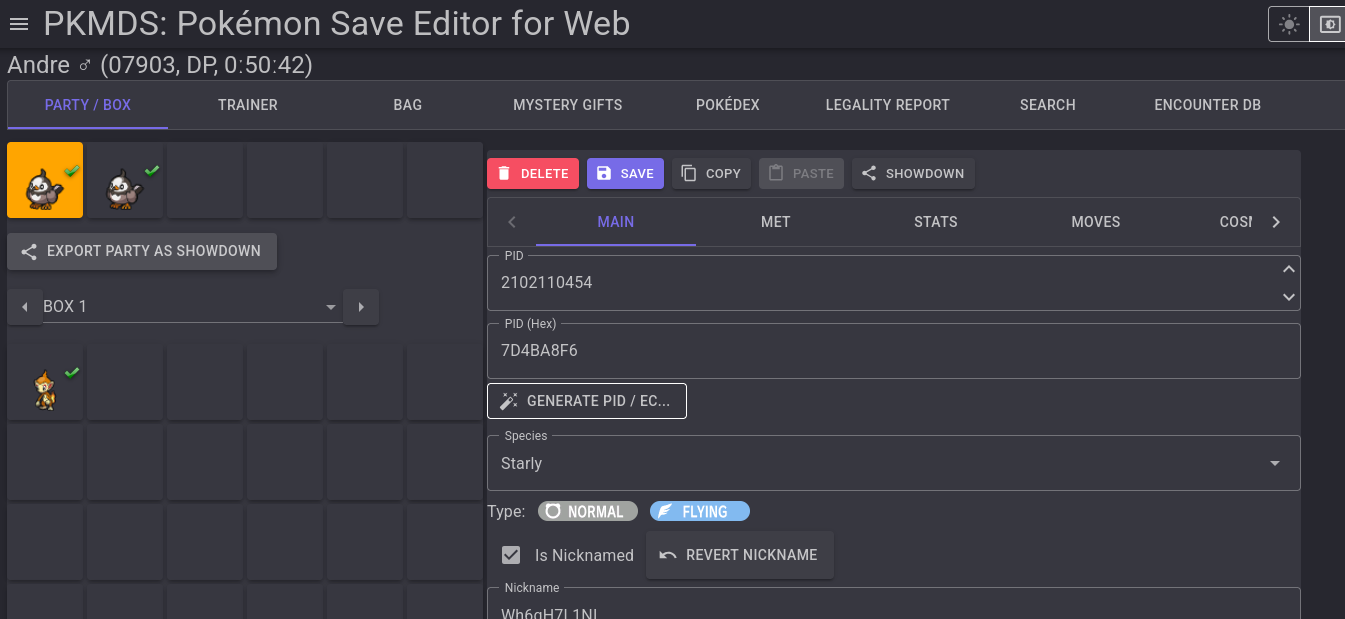Screen dimensions: 1345x619
Task: Switch to light mode sun icon
Action: (x=1289, y=24)
